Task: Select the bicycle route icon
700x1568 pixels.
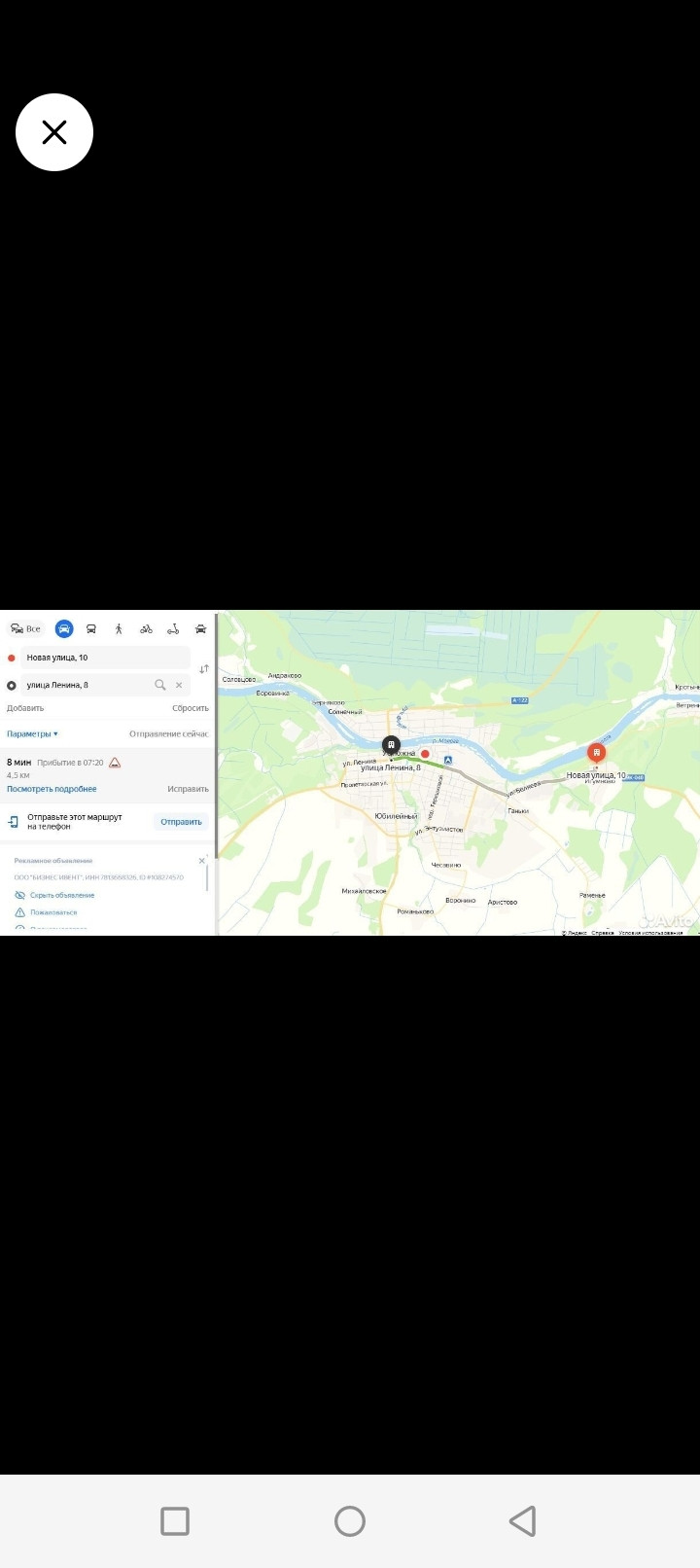Action: point(146,629)
